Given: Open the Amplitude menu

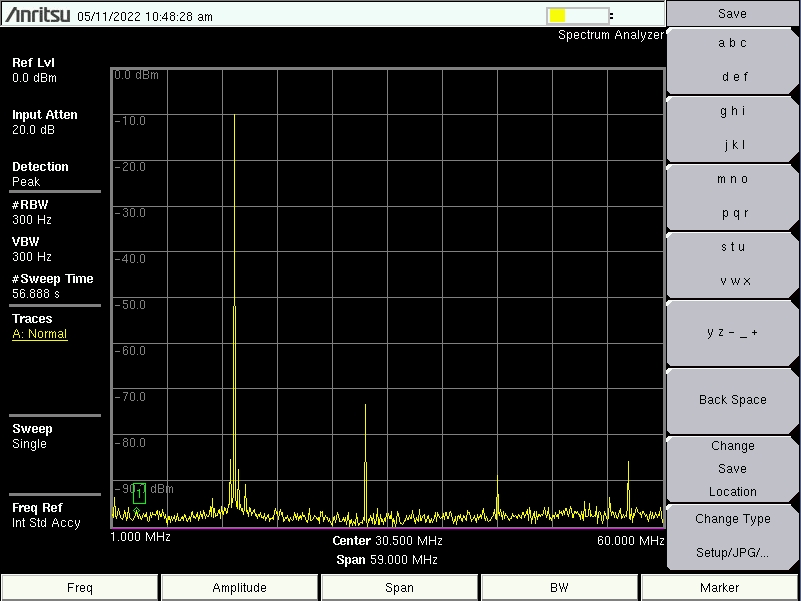Looking at the screenshot, I should (x=240, y=588).
